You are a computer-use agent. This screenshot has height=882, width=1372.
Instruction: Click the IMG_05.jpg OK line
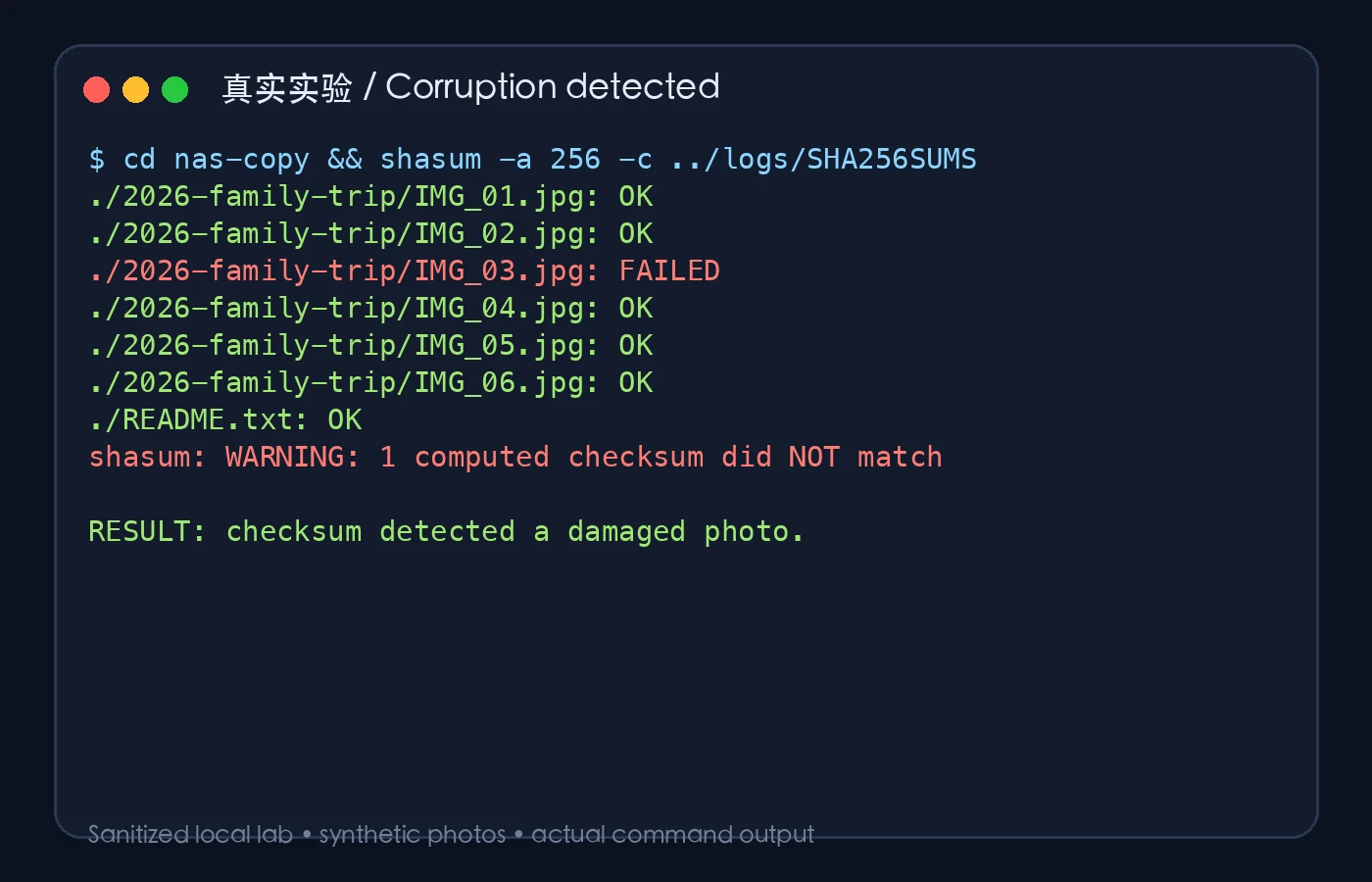coord(370,346)
